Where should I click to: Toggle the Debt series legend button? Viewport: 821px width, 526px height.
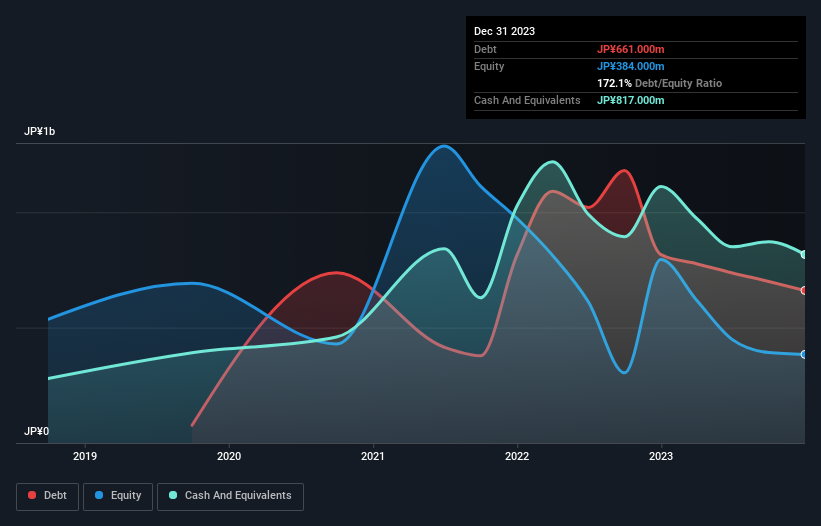click(47, 496)
